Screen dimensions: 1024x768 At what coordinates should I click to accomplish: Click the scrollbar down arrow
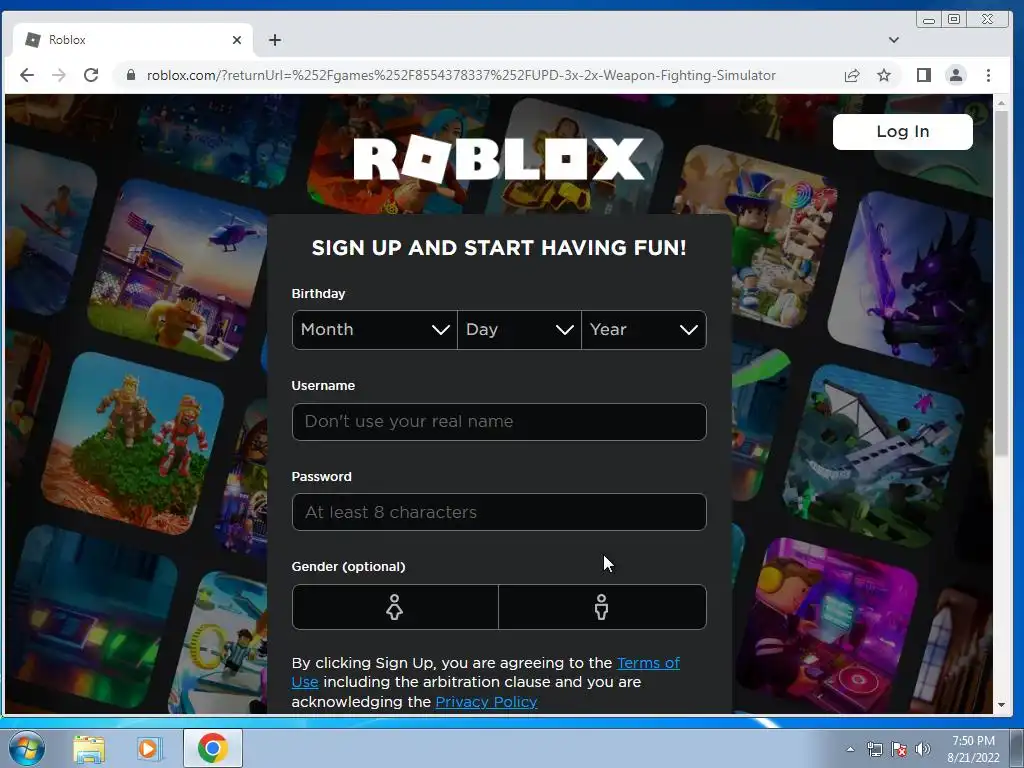pos(1001,705)
